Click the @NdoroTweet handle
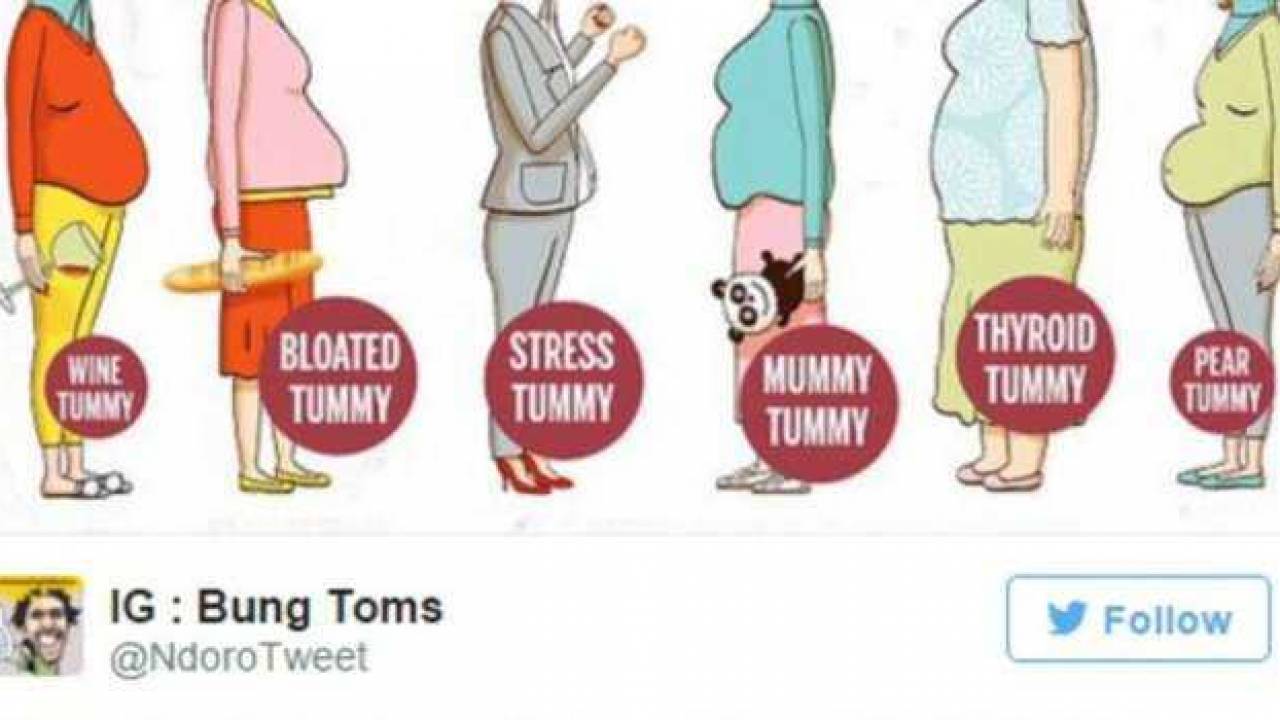The height and width of the screenshot is (720, 1280). click(239, 658)
